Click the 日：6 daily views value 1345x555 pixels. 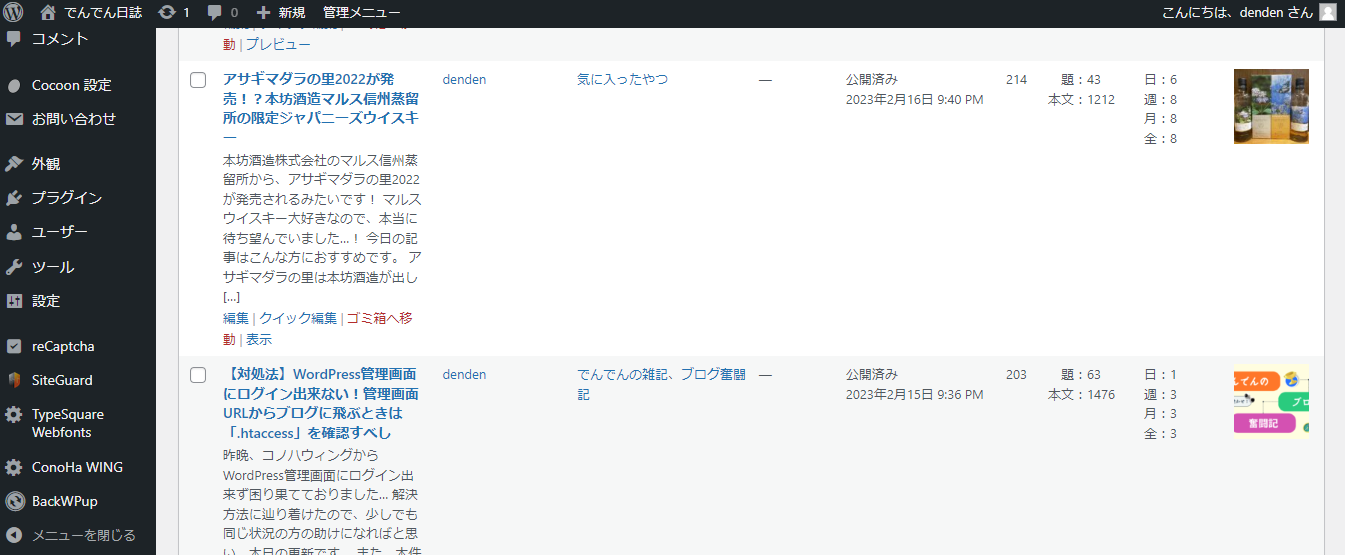pos(1160,79)
